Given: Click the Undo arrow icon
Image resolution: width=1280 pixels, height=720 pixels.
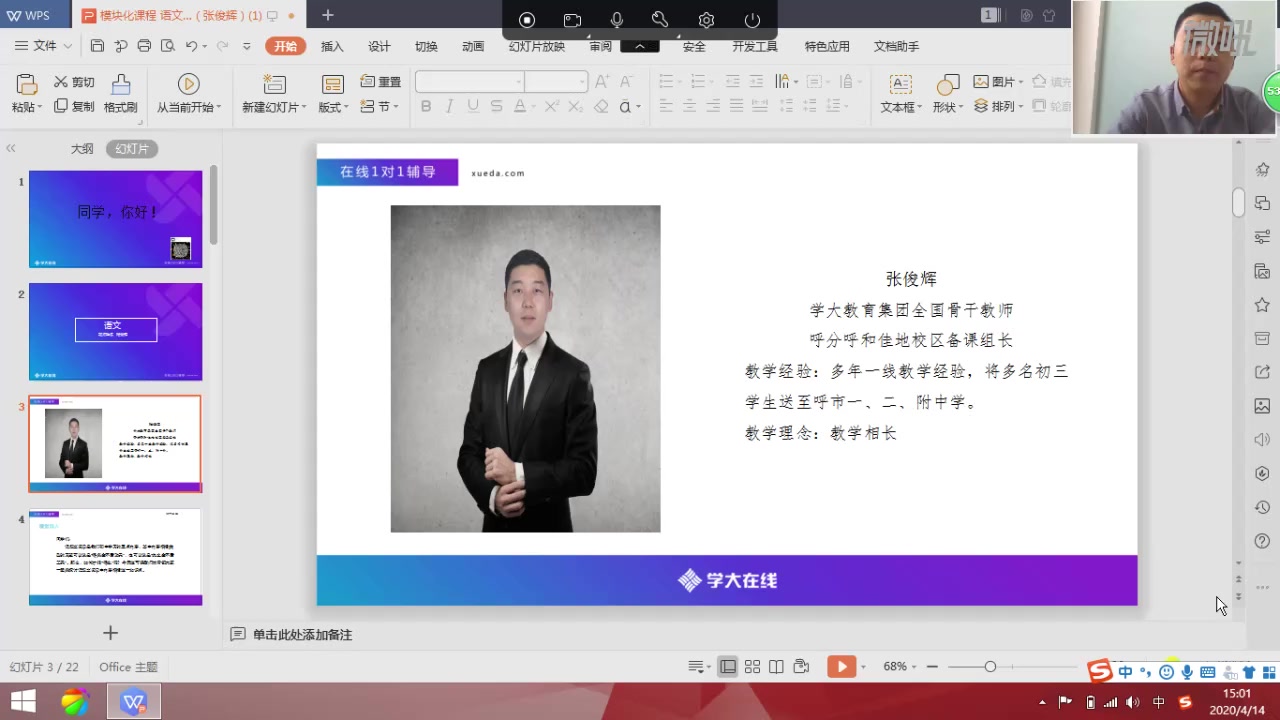Looking at the screenshot, I should click(191, 46).
